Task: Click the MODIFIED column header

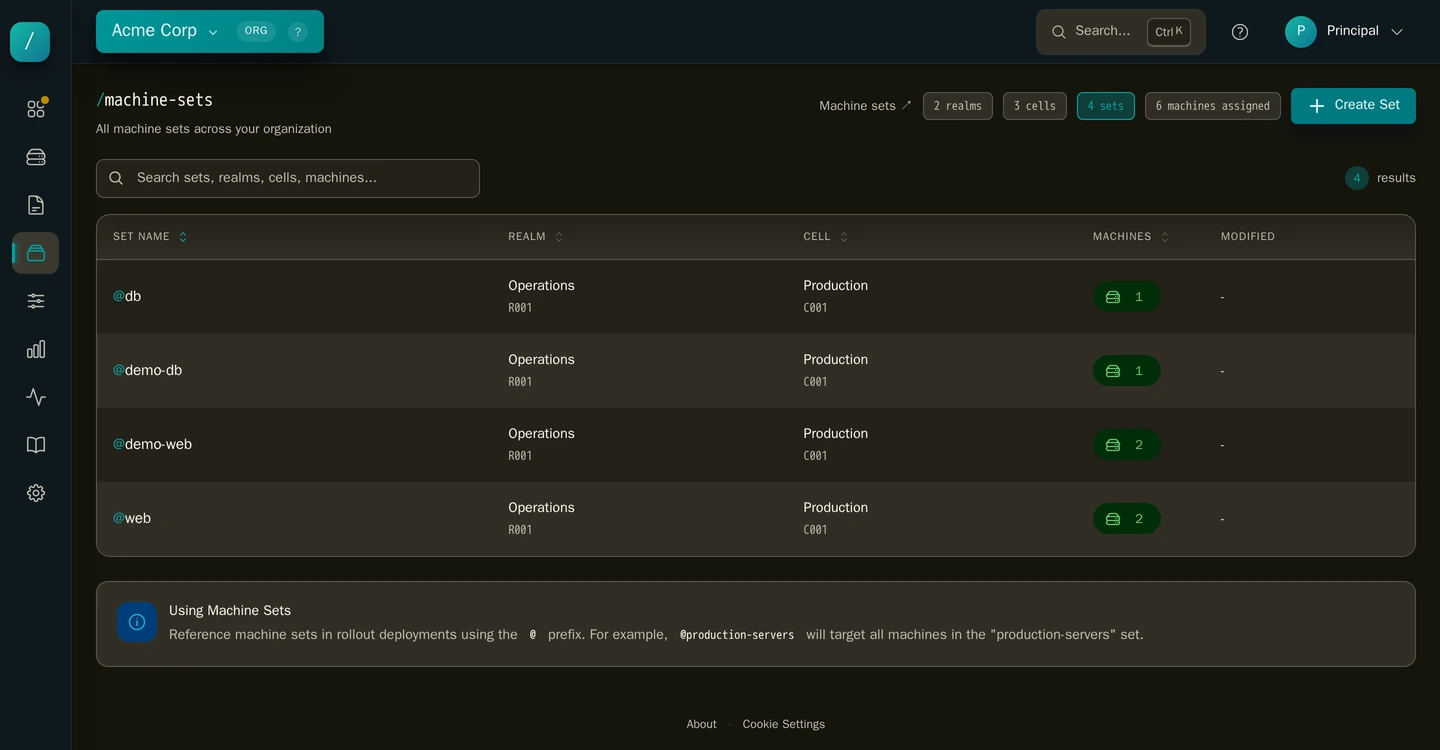Action: 1248,237
